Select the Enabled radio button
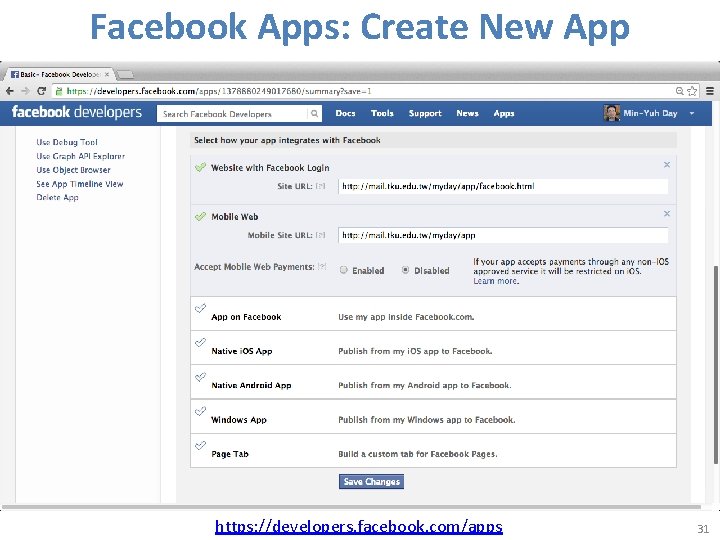720x540 pixels. 343,270
